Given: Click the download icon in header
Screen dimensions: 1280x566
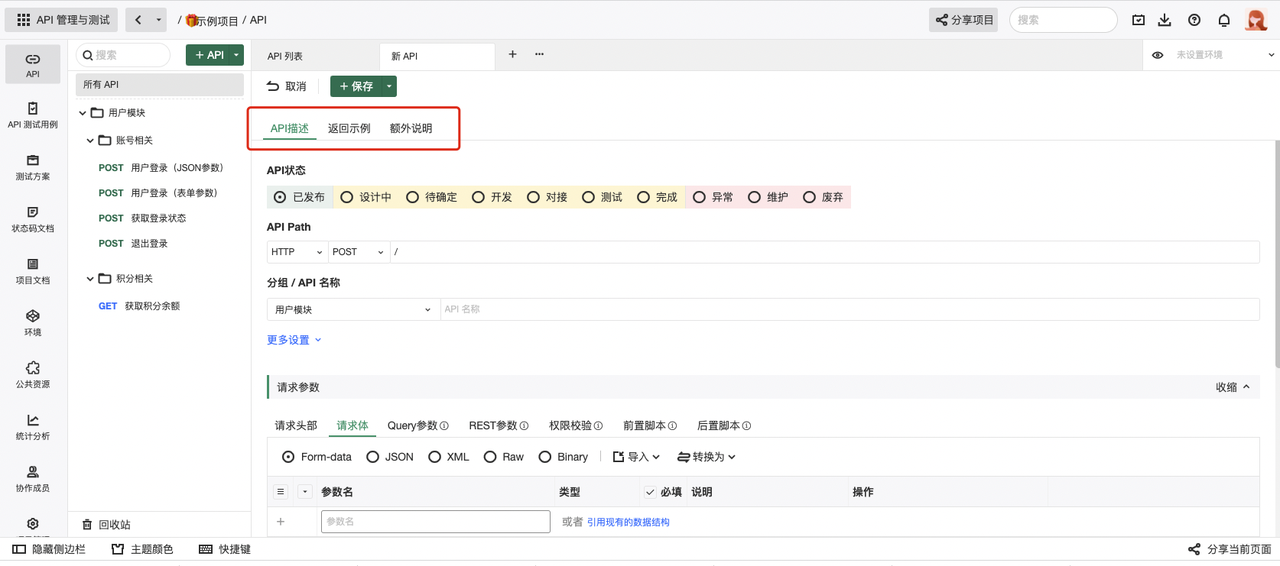Looking at the screenshot, I should pyautogui.click(x=1165, y=20).
